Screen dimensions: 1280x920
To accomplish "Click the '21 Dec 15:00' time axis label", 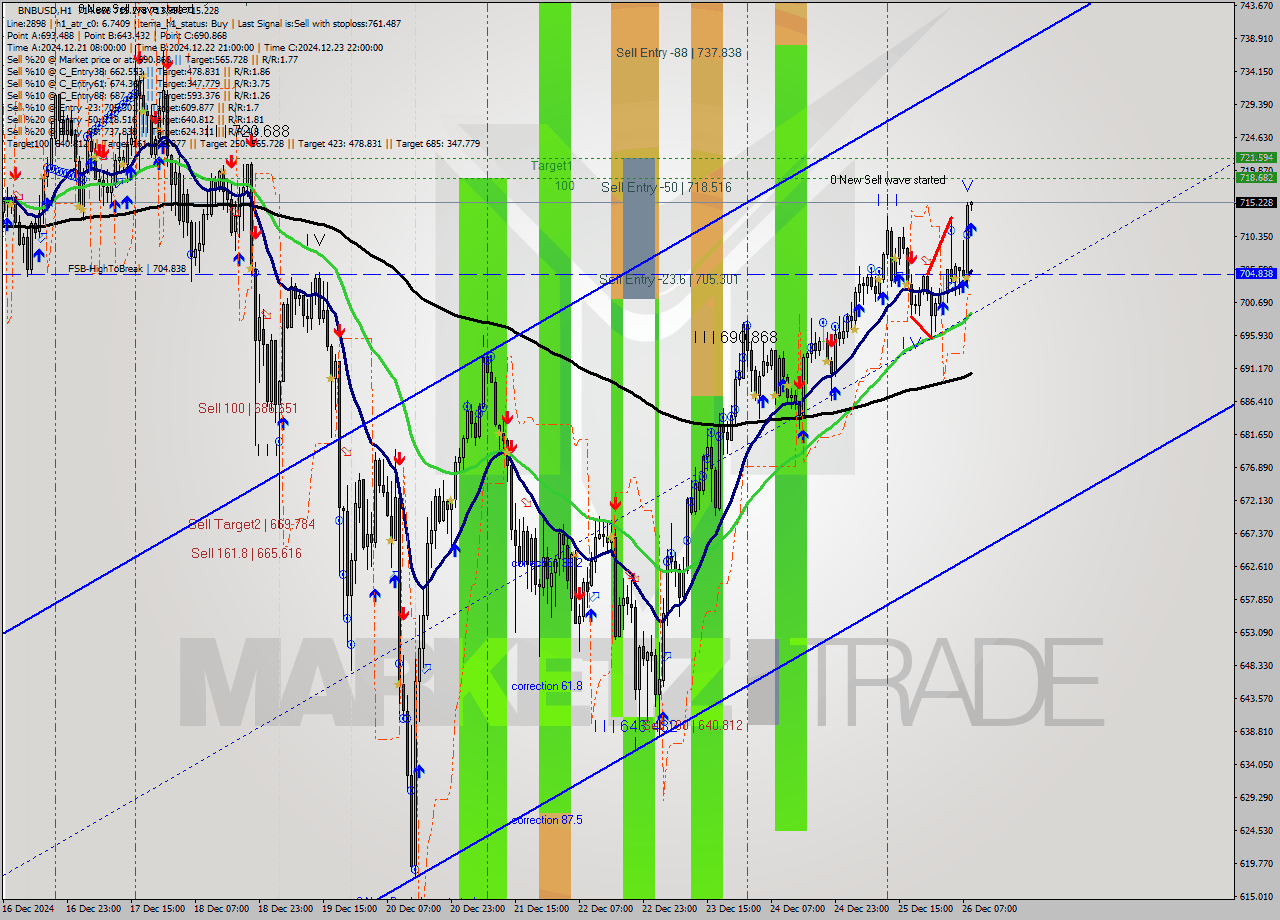I will coord(541,909).
